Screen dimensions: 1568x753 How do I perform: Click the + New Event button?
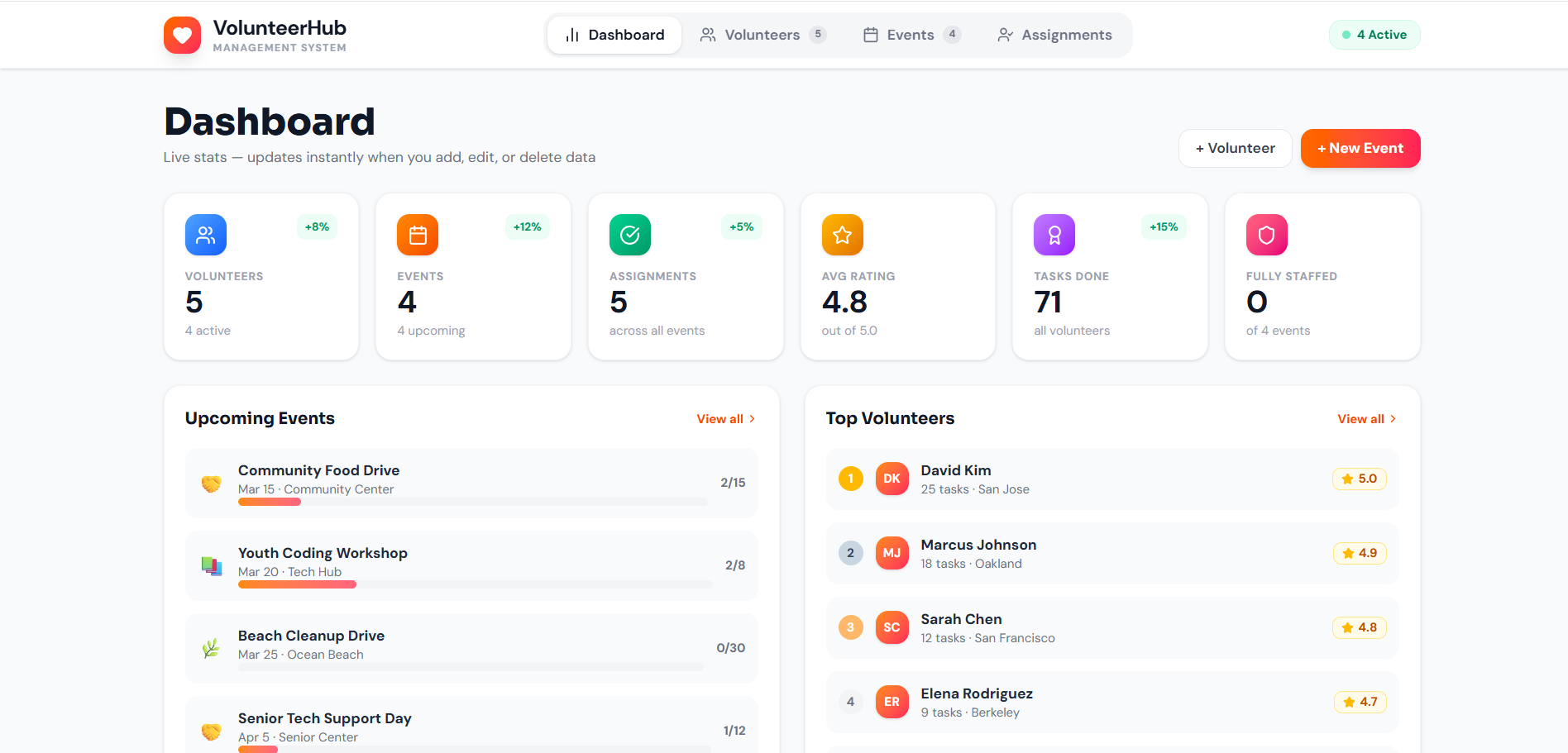(1360, 149)
